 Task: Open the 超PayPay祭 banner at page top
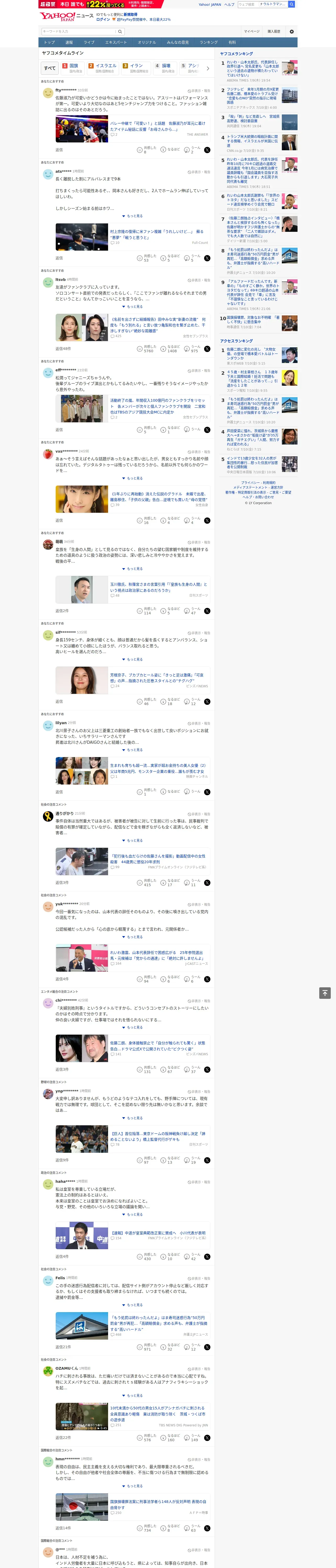pyautogui.click(x=101, y=4)
